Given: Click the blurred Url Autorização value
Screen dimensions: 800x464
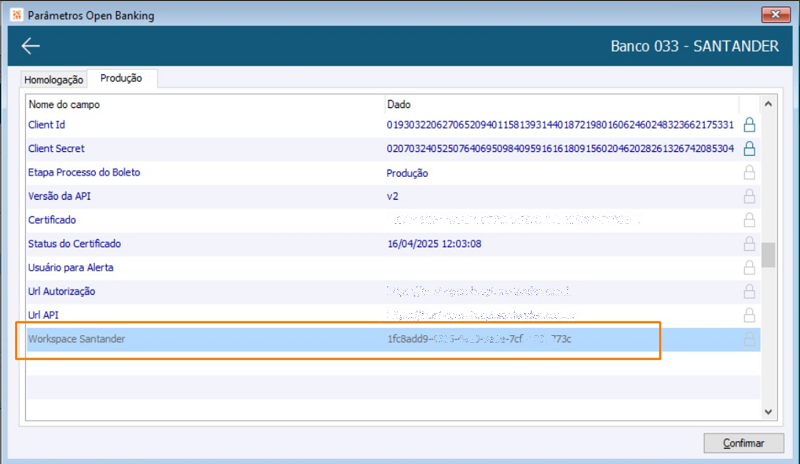Looking at the screenshot, I should click(478, 291).
